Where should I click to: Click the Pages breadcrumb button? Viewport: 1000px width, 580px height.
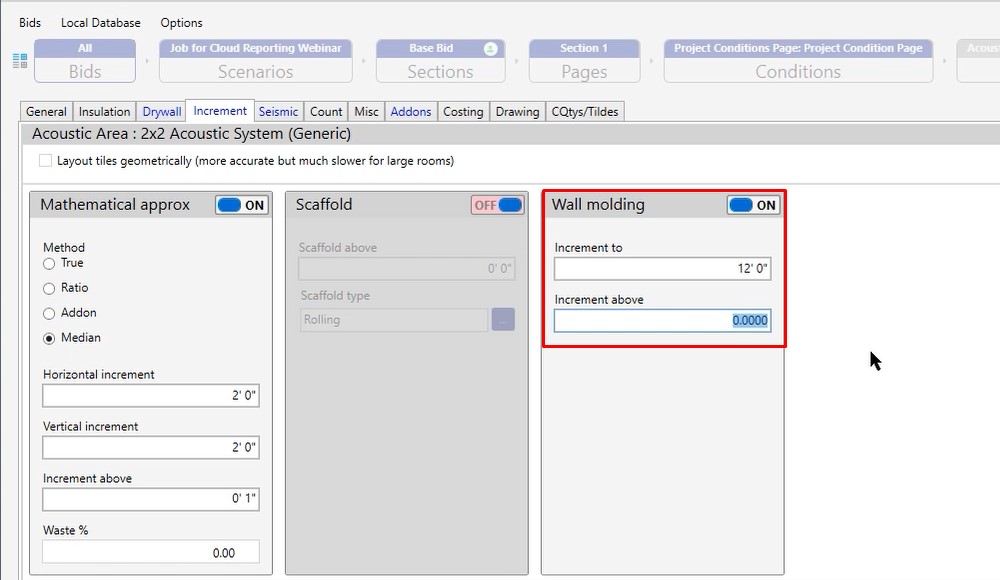[x=584, y=61]
